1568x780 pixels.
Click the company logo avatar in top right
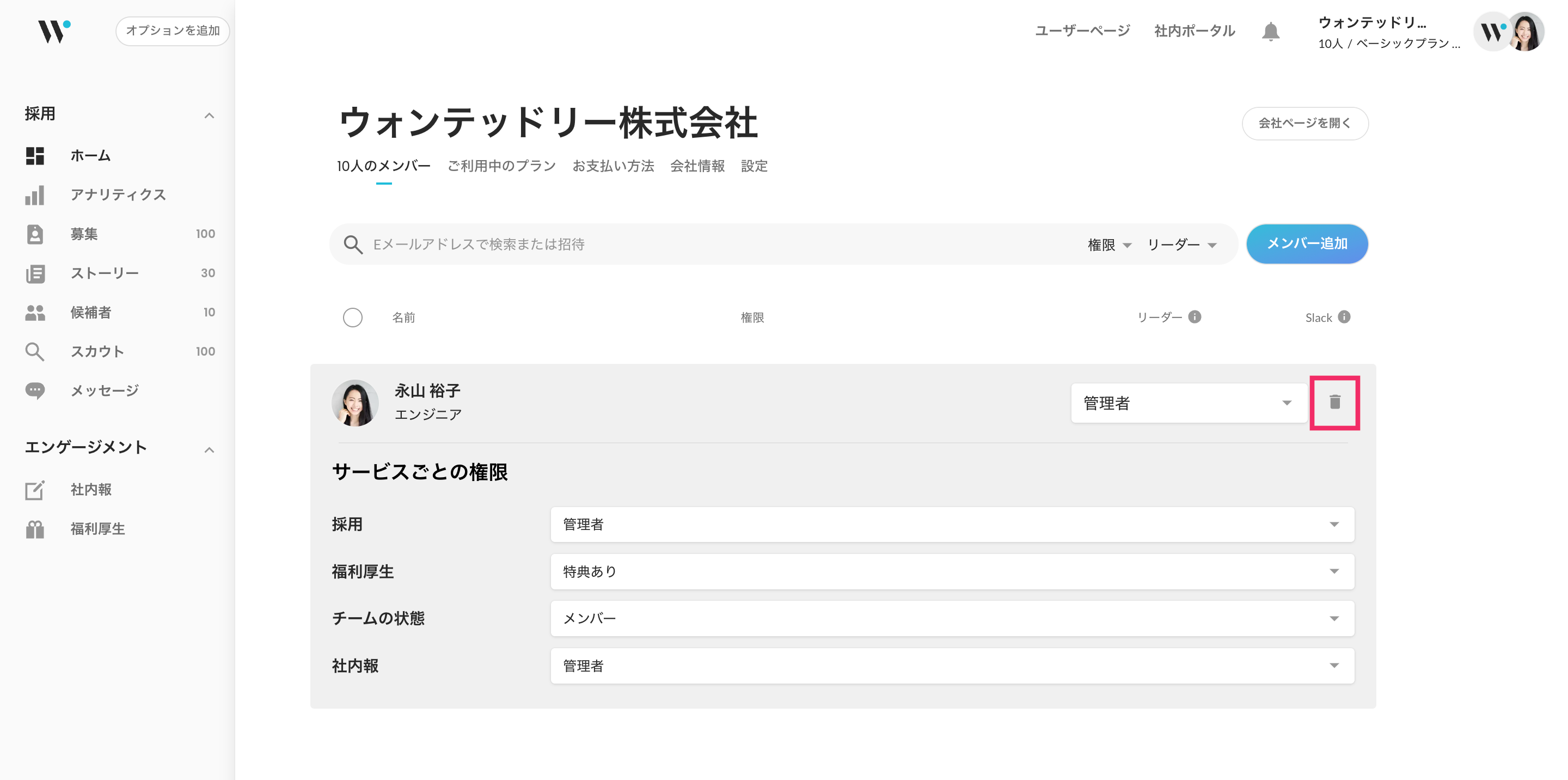coord(1491,32)
